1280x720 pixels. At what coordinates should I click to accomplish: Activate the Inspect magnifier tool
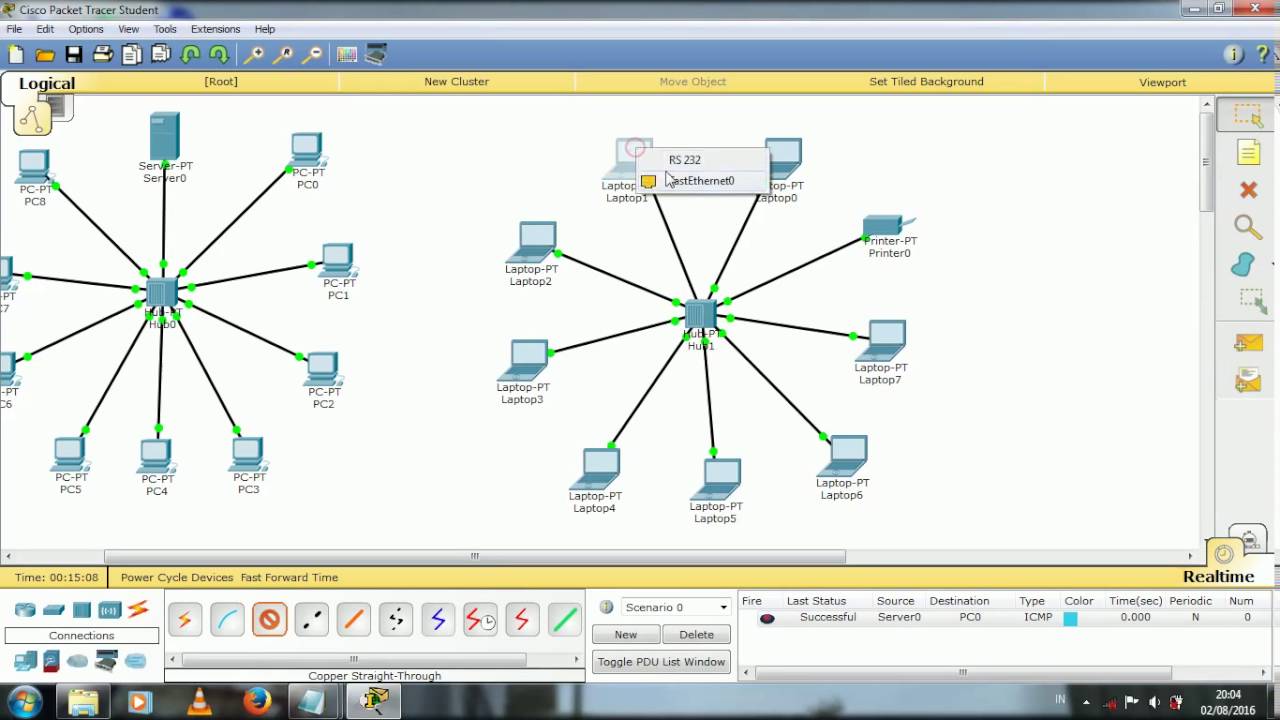click(1248, 227)
